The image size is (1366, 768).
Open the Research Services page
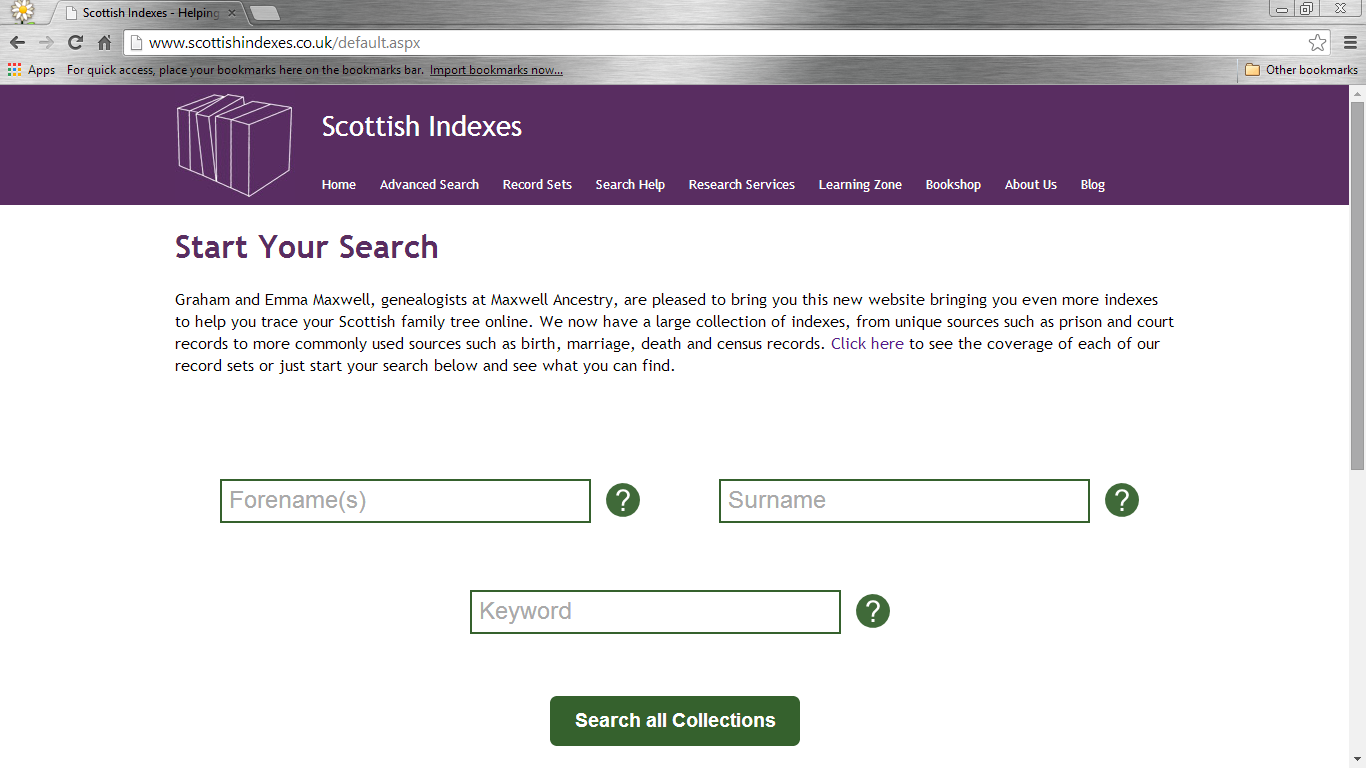[742, 185]
